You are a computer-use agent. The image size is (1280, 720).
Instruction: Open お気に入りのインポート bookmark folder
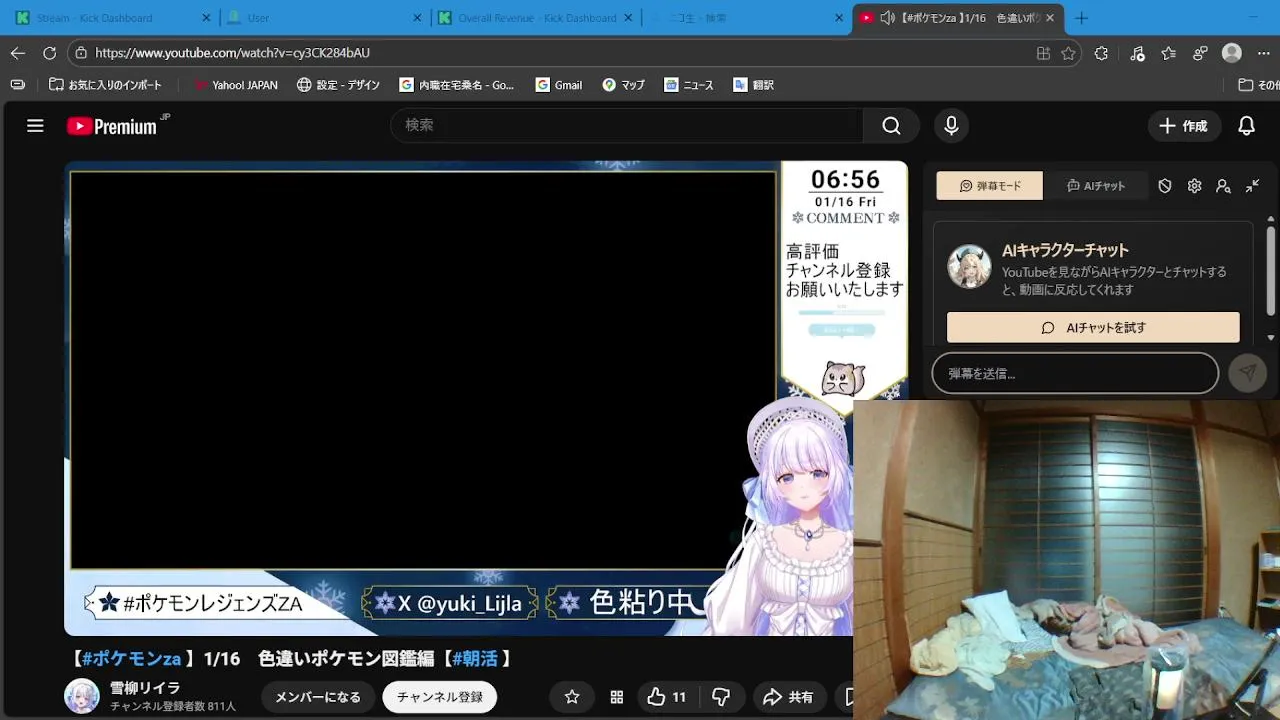click(x=105, y=85)
